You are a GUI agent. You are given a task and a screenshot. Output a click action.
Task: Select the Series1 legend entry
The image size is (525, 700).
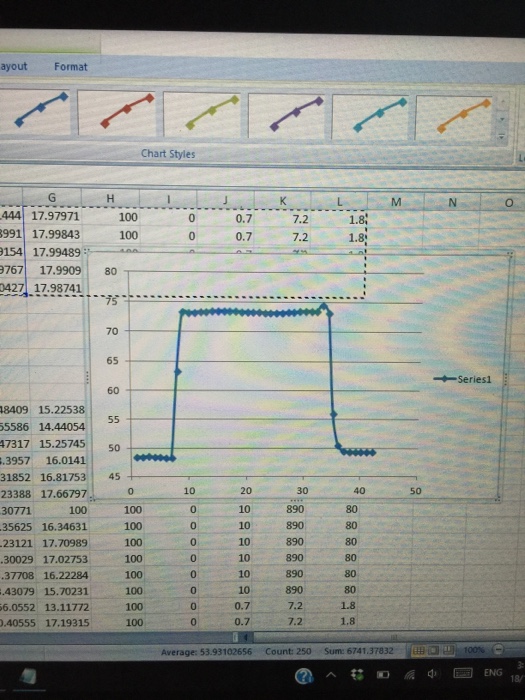462,379
